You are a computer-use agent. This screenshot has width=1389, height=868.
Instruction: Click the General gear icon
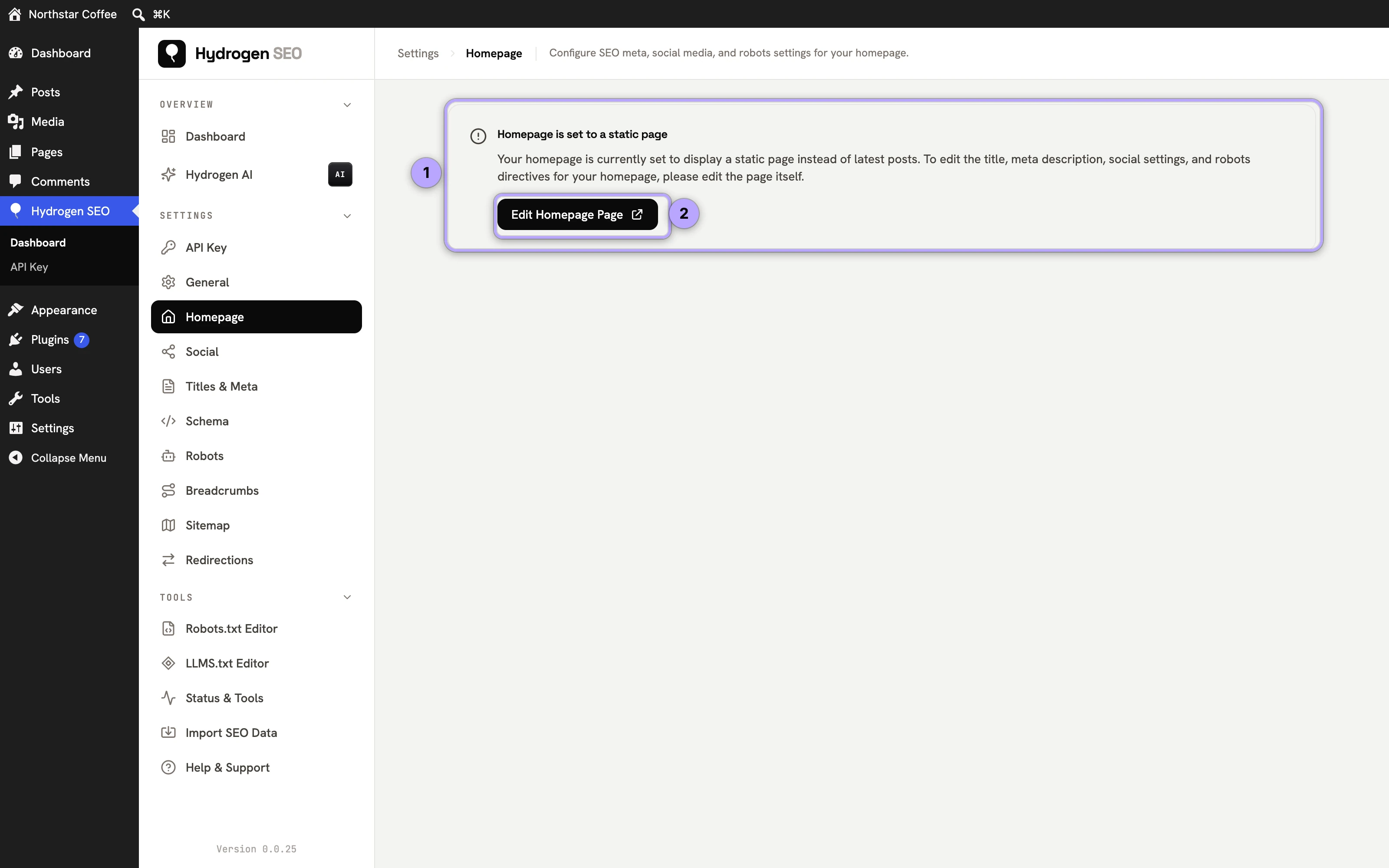[168, 283]
